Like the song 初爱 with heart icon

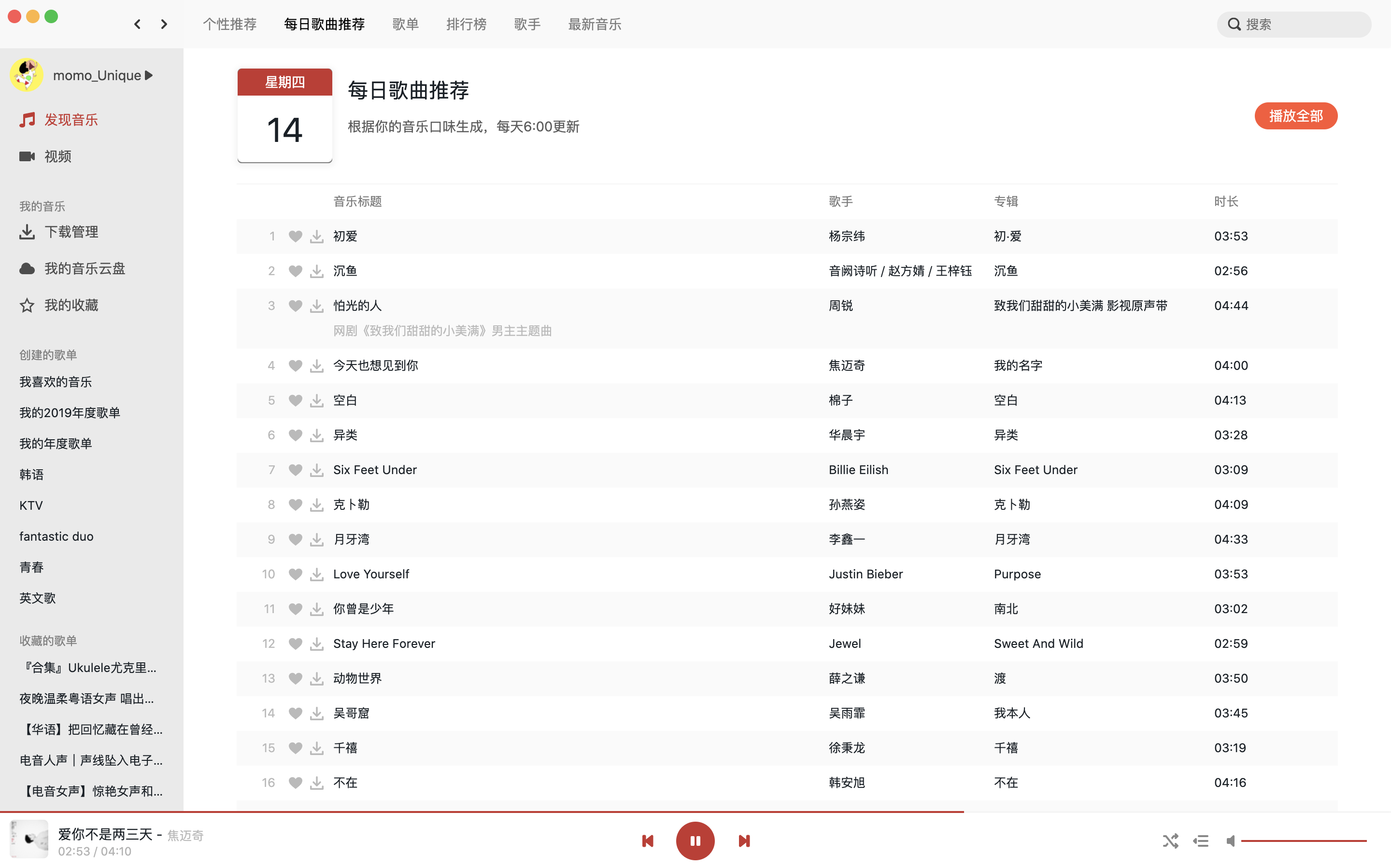(295, 236)
